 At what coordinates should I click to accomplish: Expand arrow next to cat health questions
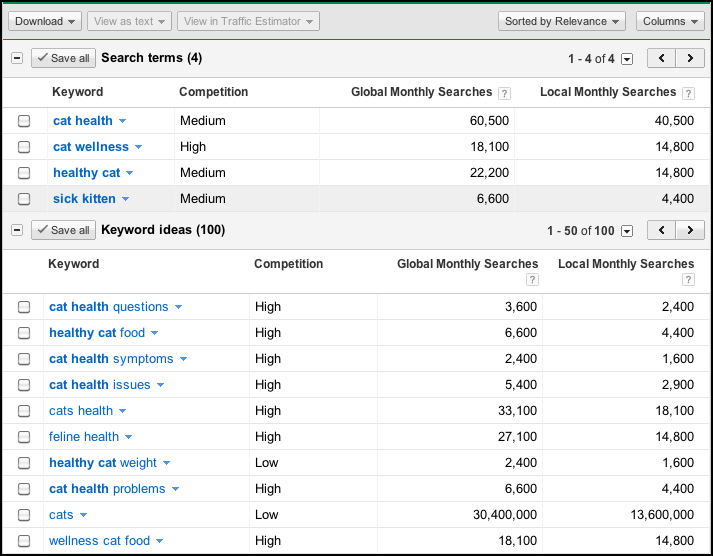178,307
